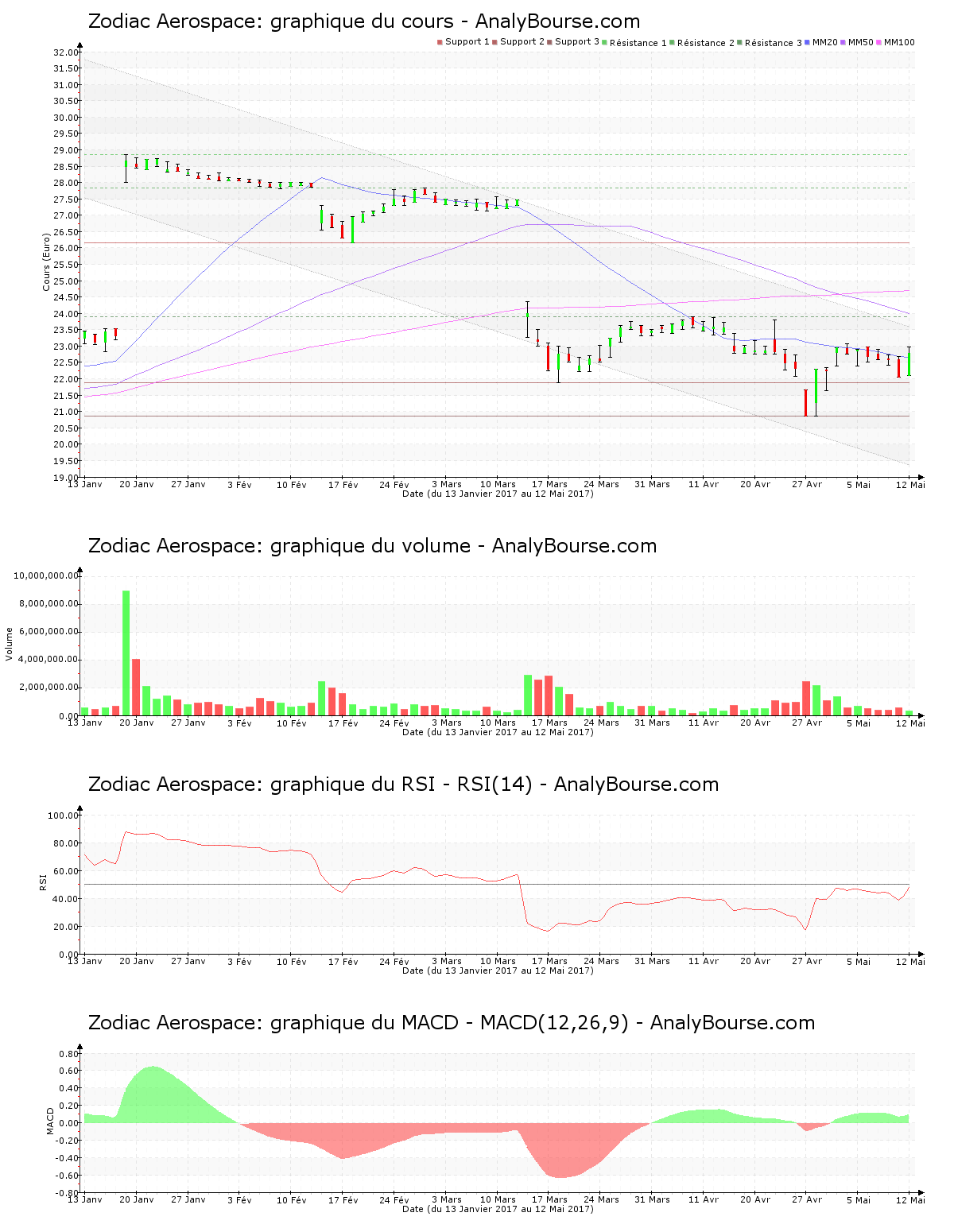The width and height of the screenshot is (954, 1232).
Task: Select the Support 2 legend label
Action: coord(522,42)
